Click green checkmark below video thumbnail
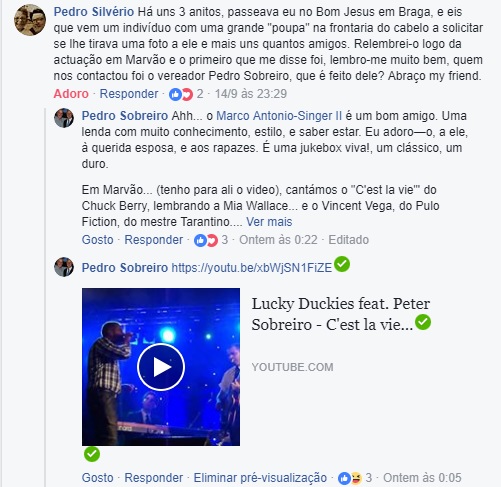 [x=92, y=454]
